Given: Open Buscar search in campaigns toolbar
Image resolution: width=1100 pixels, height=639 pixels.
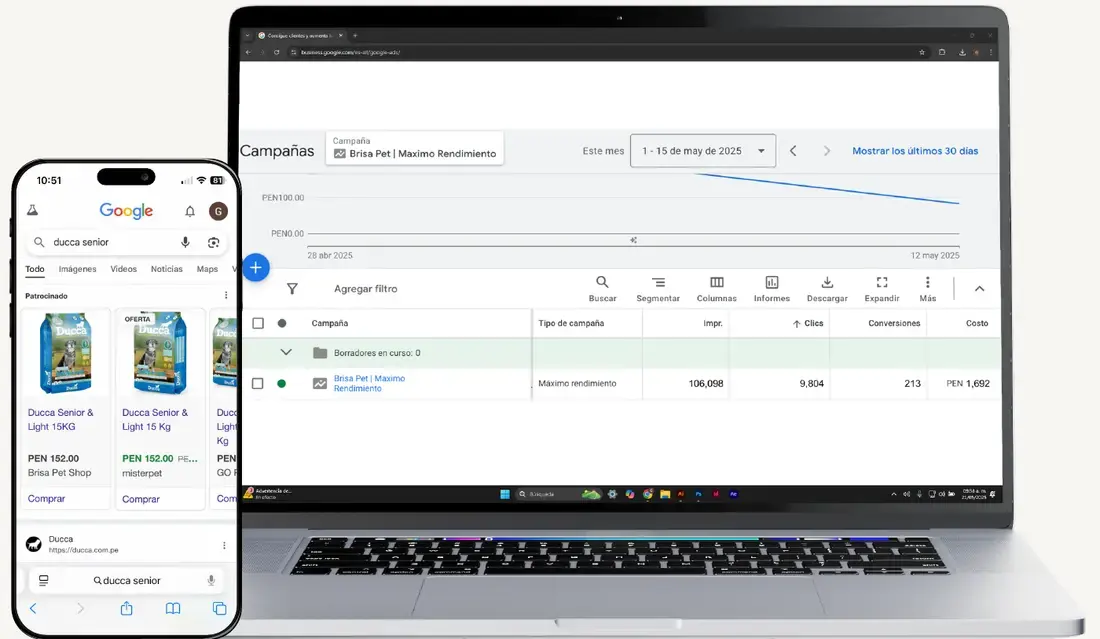Looking at the screenshot, I should point(602,288).
